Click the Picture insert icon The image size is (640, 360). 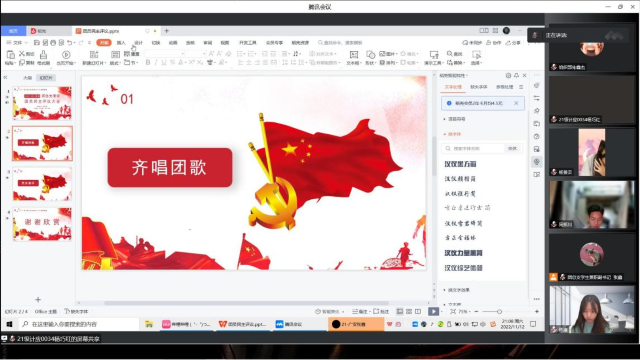382,53
